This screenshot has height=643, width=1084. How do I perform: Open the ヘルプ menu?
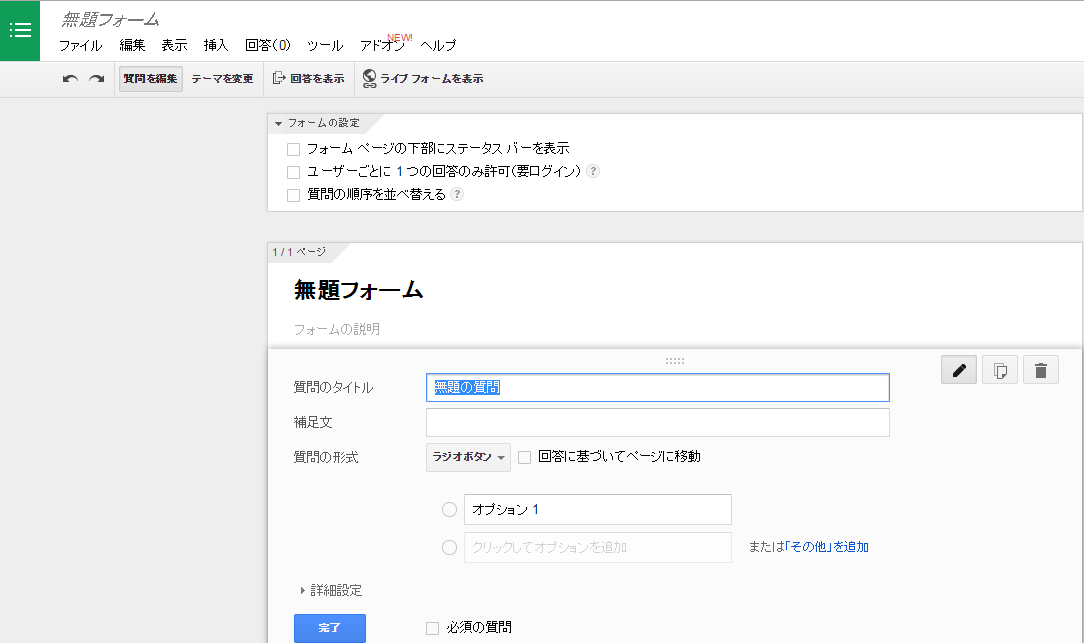pos(438,46)
